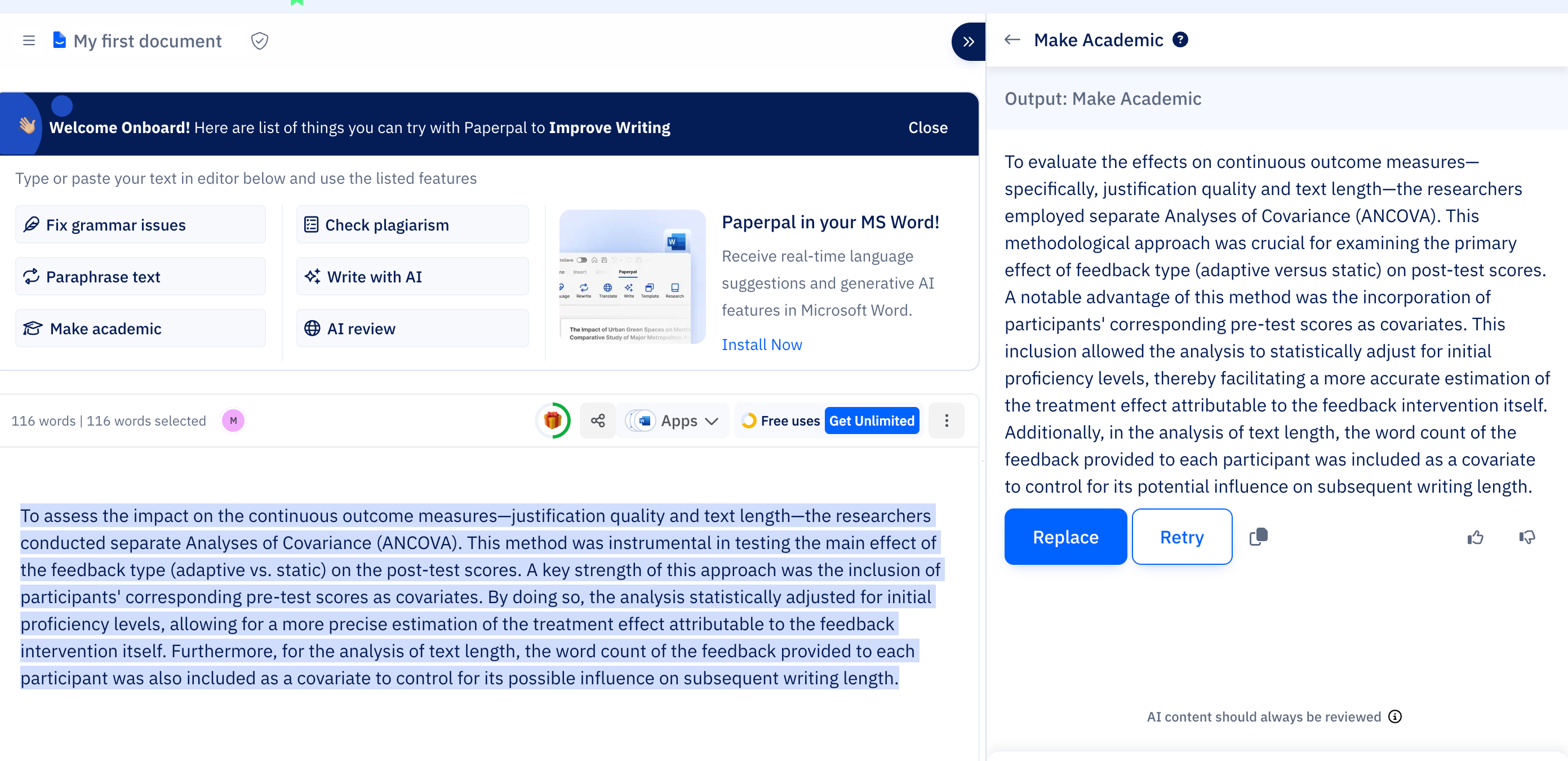Give thumbs down feedback
Screen dimensions: 1568x761
(1527, 537)
